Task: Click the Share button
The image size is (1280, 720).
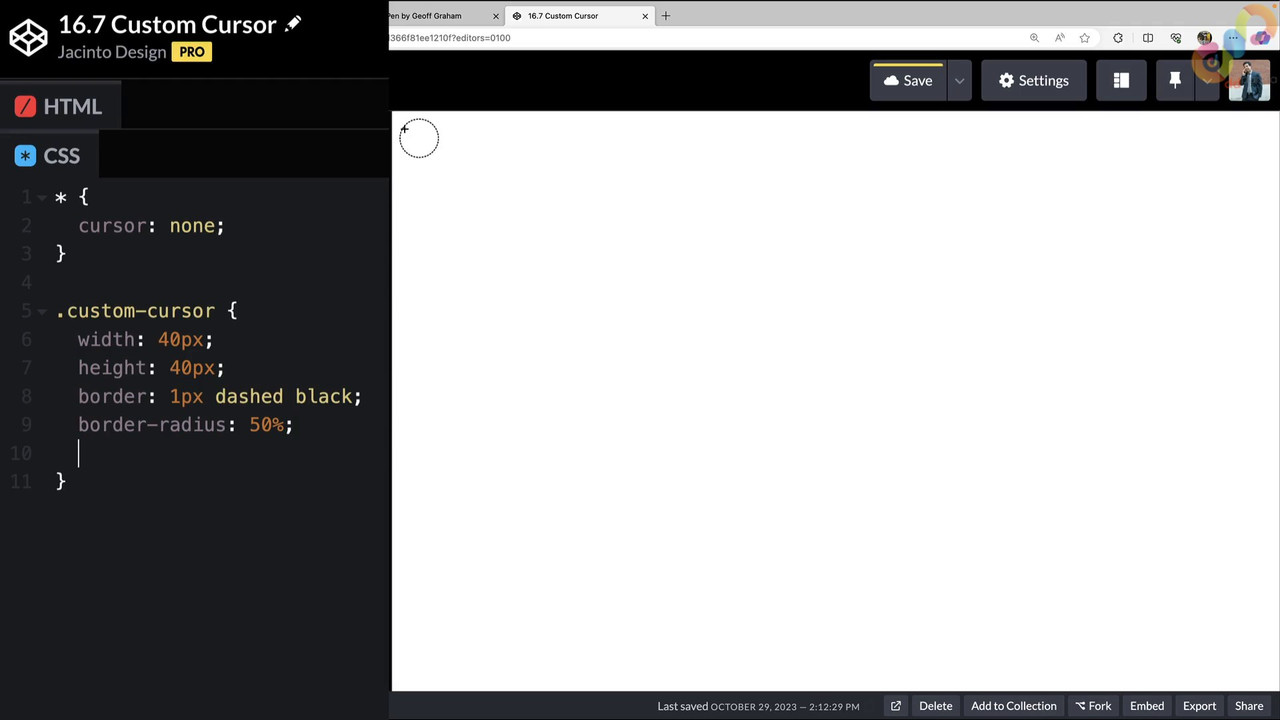Action: (x=1249, y=706)
